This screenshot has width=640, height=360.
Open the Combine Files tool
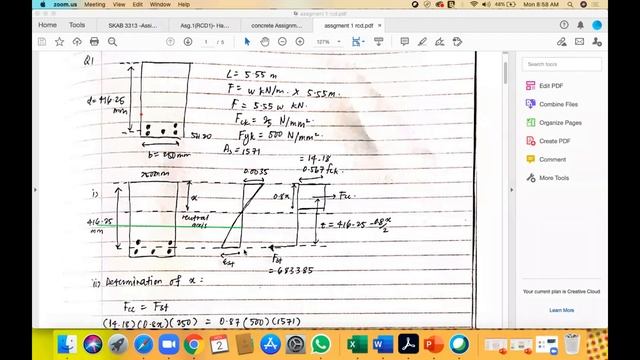click(552, 104)
